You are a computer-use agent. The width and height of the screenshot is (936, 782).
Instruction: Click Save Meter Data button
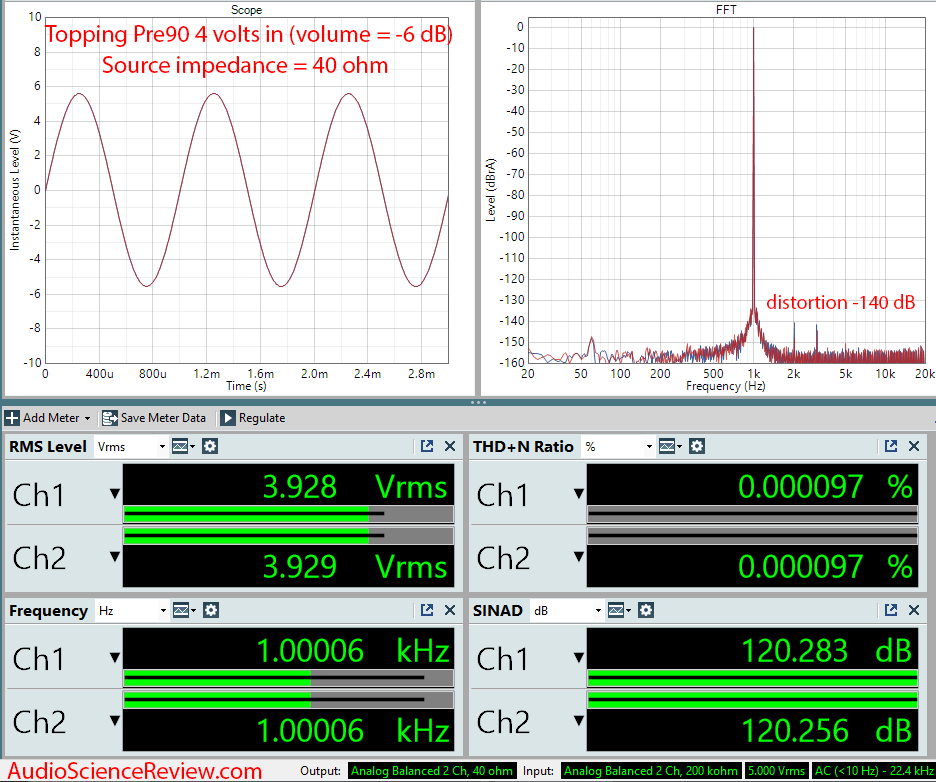(x=154, y=418)
